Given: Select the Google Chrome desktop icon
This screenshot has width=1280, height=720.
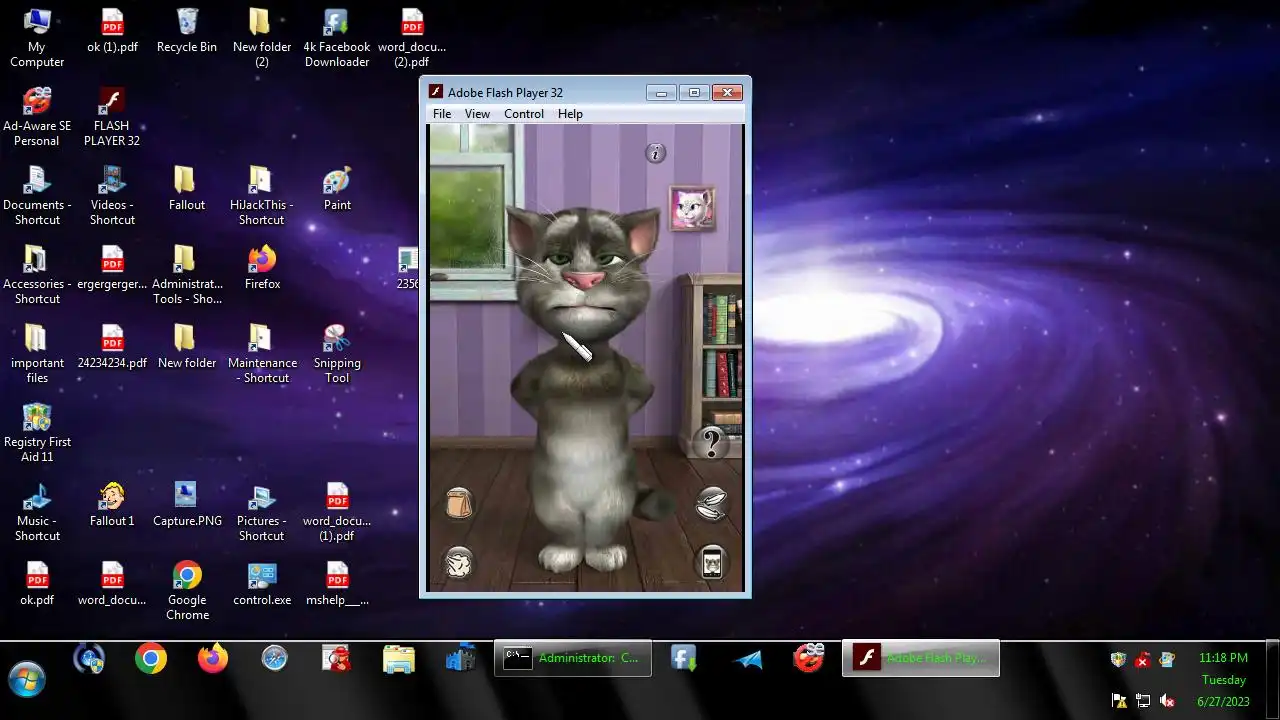Looking at the screenshot, I should point(187,591).
